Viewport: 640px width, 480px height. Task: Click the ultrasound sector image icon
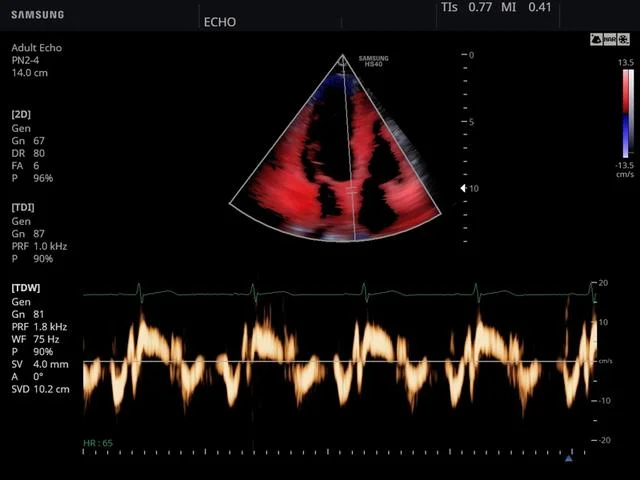(596, 40)
